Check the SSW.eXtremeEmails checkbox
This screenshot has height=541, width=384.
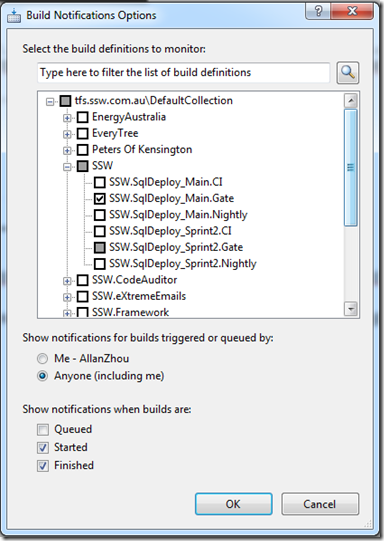[82, 296]
